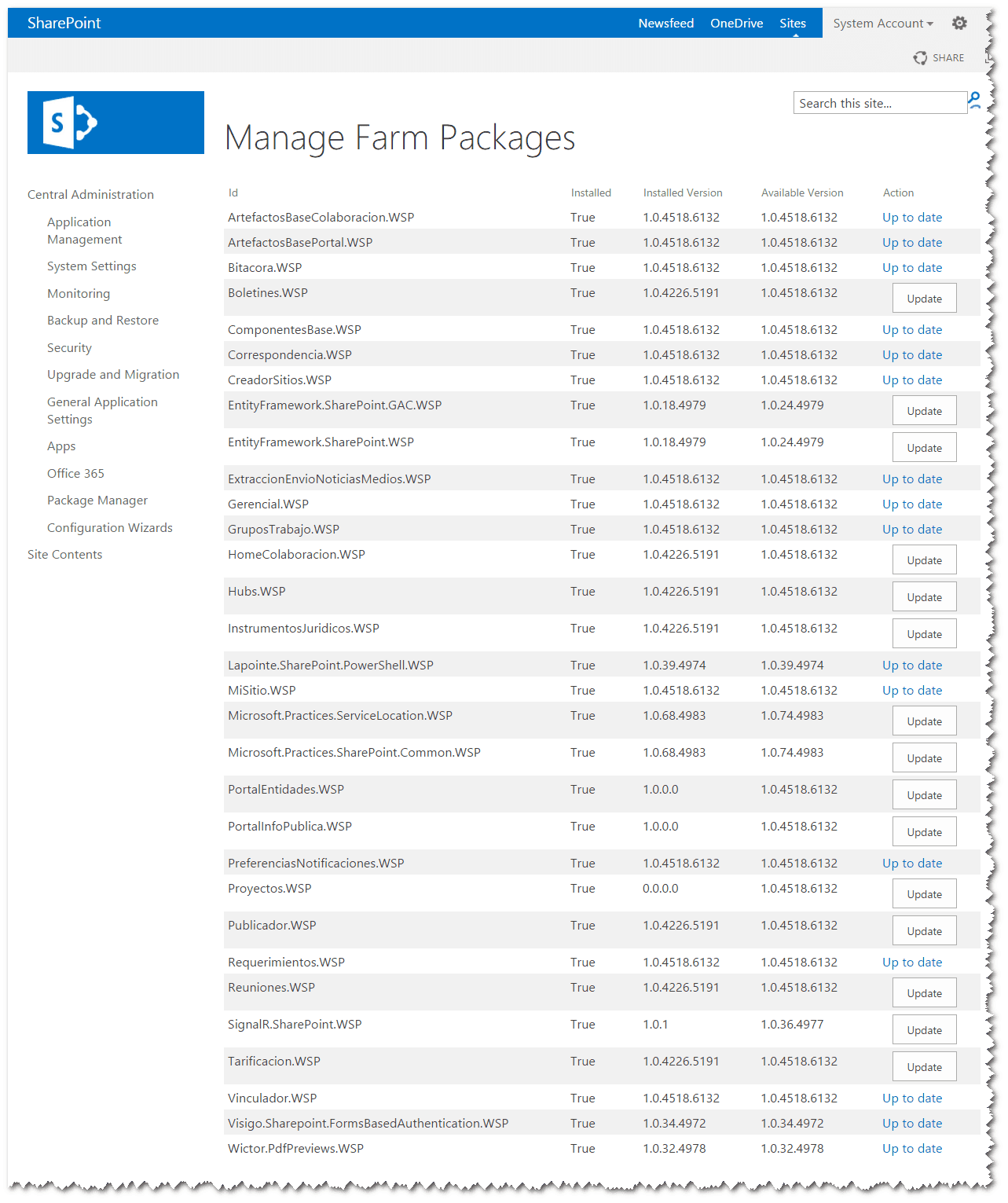Switch to OneDrive in top bar
Viewport: 1008px width, 1203px height.
coord(737,24)
